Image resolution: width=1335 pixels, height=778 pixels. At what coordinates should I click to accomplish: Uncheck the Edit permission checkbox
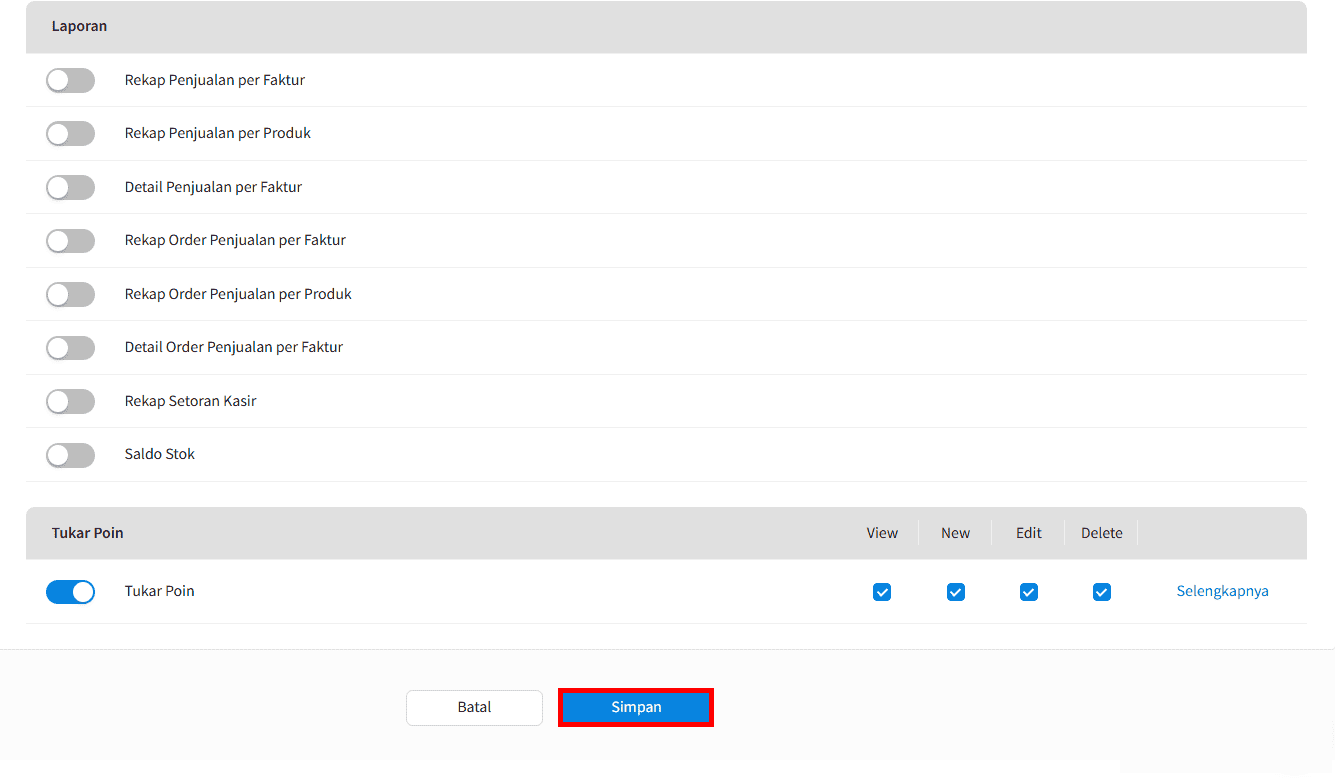click(1028, 592)
